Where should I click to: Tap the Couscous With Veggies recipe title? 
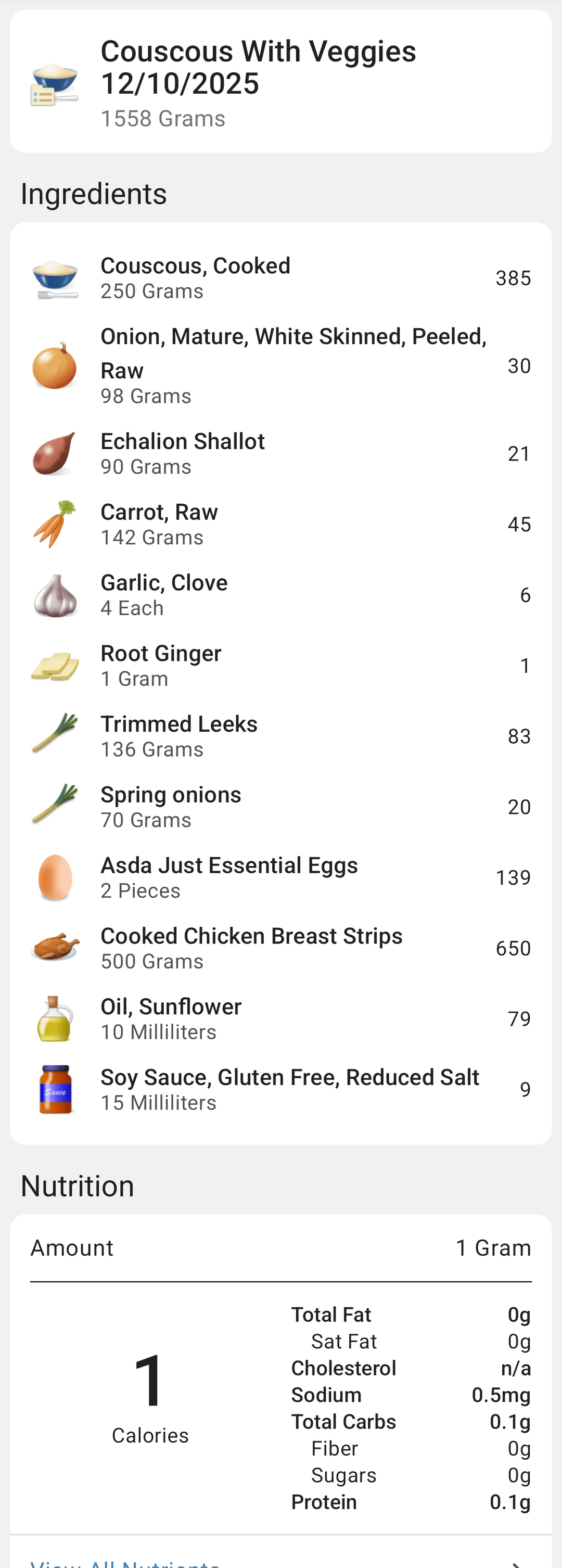258,67
